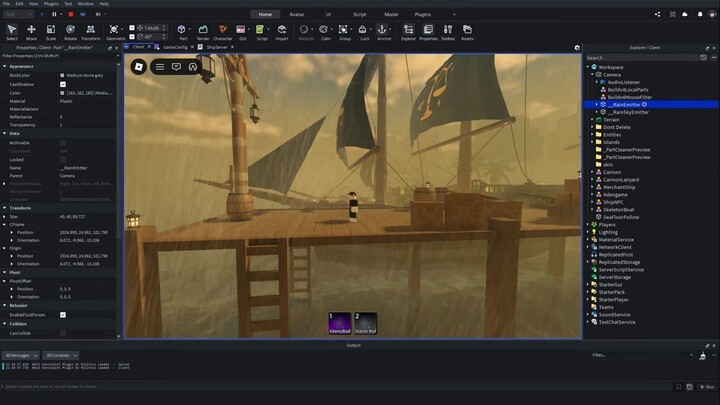This screenshot has width=720, height=405.
Task: Select the Storm Rod hotbar slot
Action: 366,323
